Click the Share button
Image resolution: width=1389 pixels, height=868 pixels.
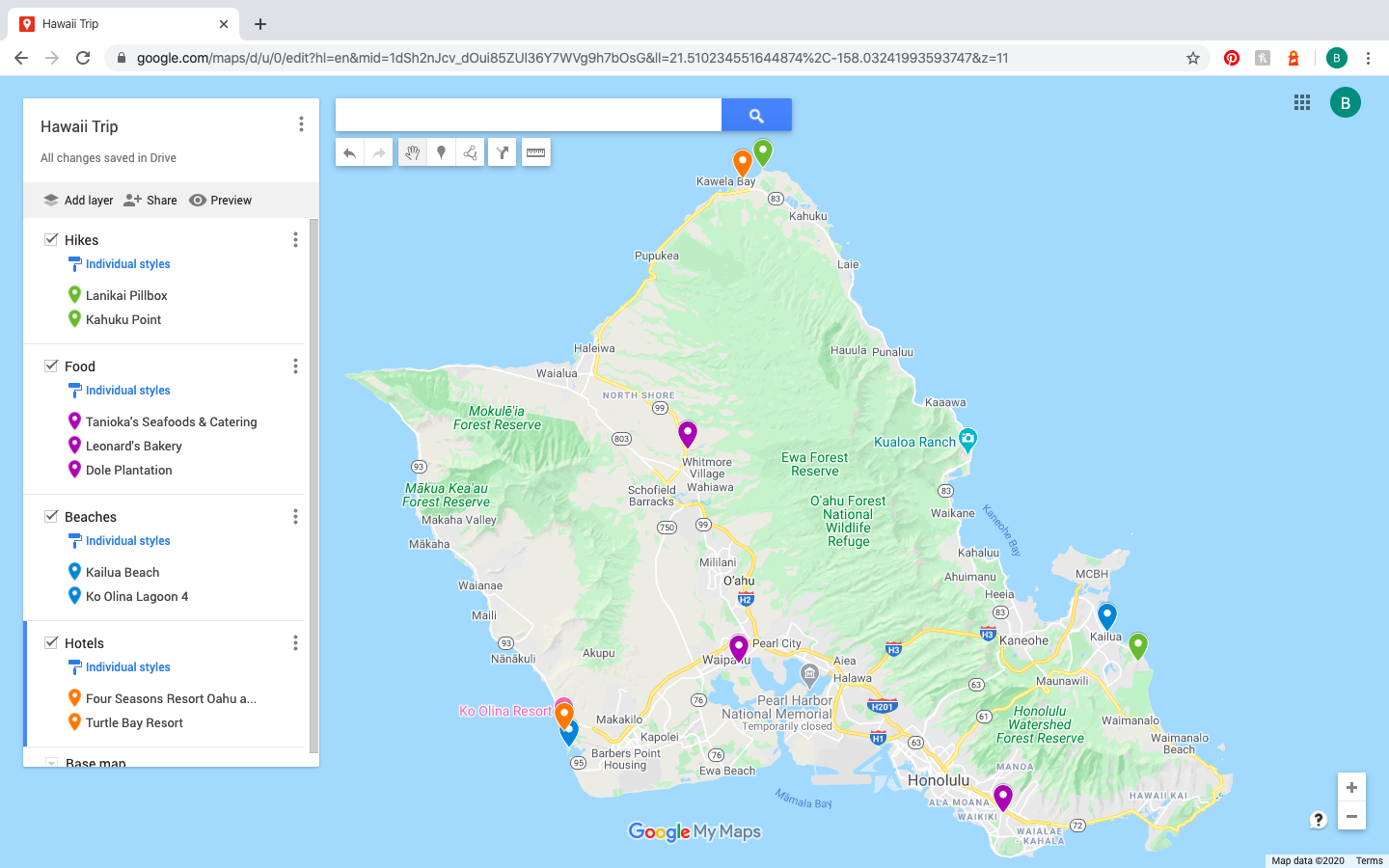[x=150, y=201]
